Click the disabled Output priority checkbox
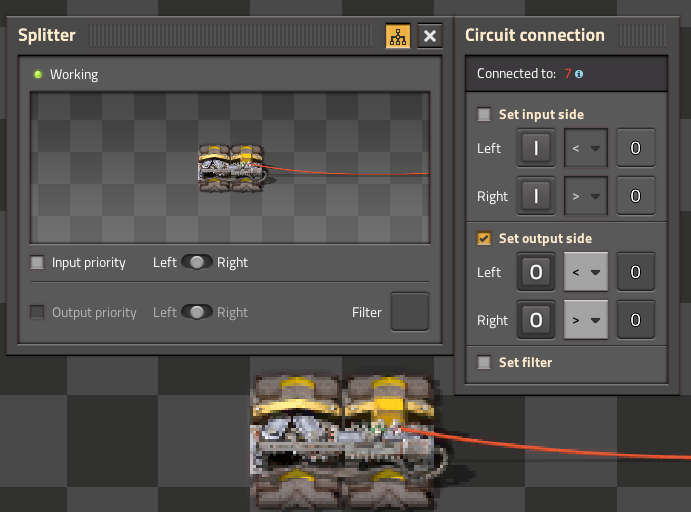Viewport: 691px width, 512px height. coord(37,312)
